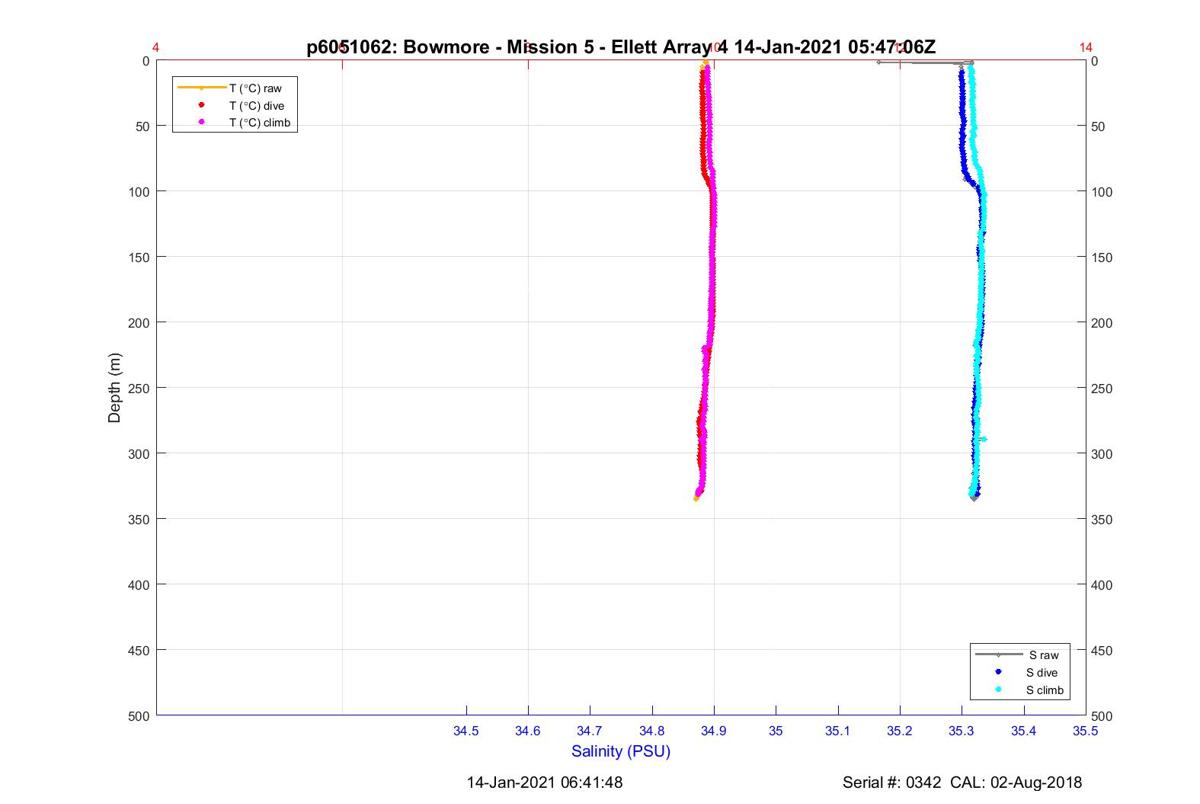The height and width of the screenshot is (804, 1200).
Task: Click the 'Salinity (PSU)' axis label
Action: click(620, 751)
